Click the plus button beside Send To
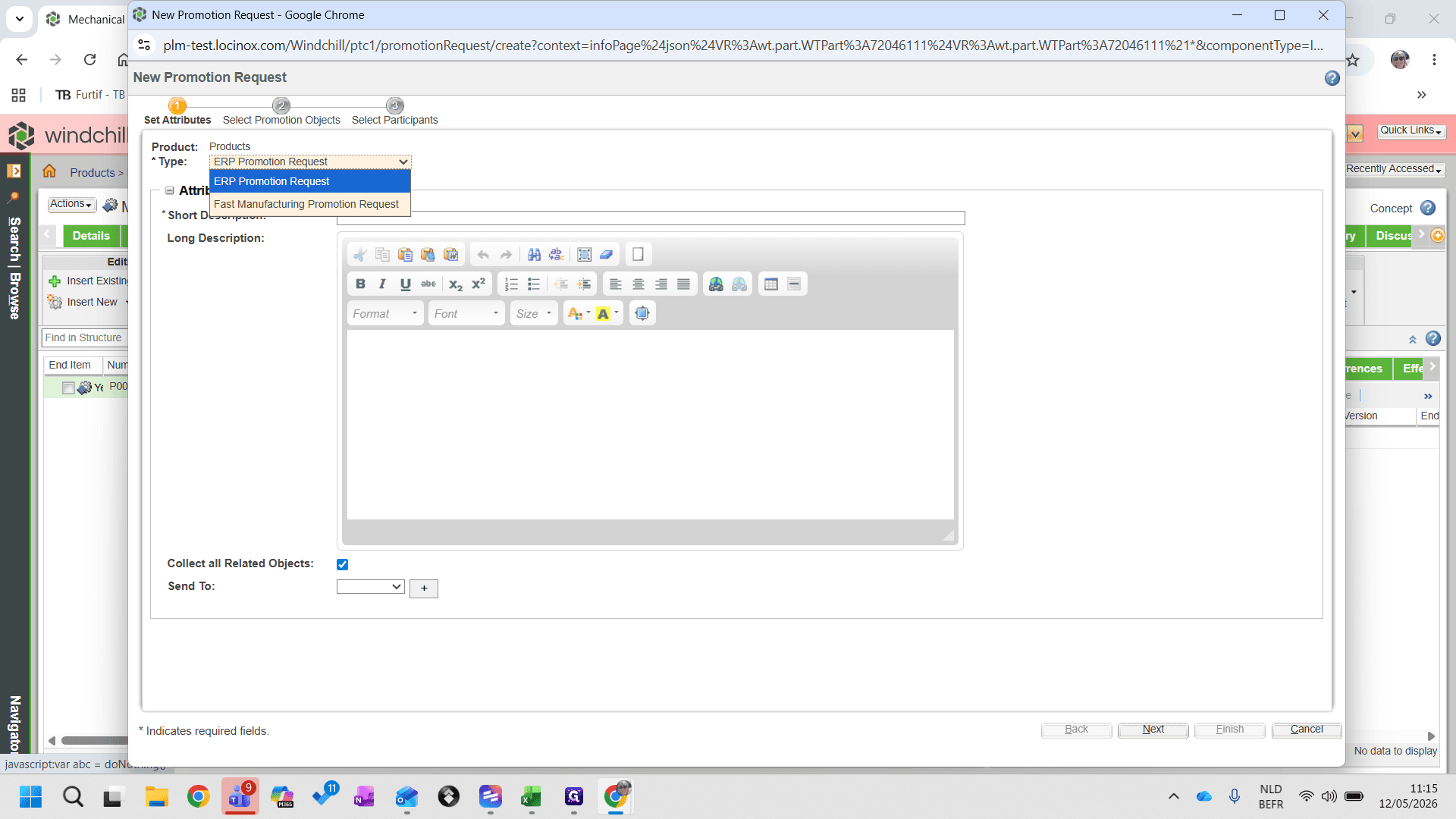1456x819 pixels. pos(424,588)
